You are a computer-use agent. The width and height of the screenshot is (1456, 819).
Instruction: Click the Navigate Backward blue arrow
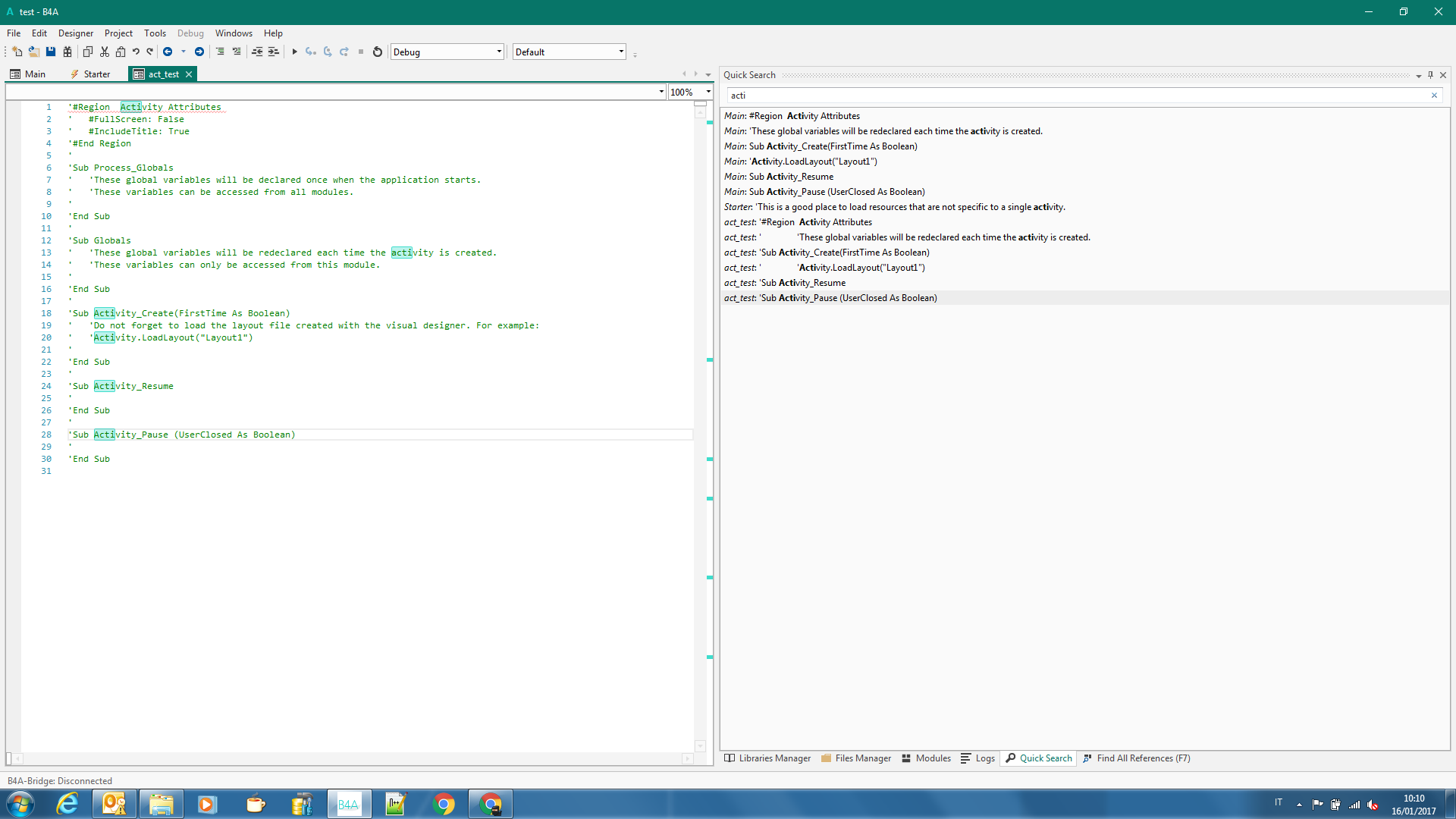[x=168, y=52]
